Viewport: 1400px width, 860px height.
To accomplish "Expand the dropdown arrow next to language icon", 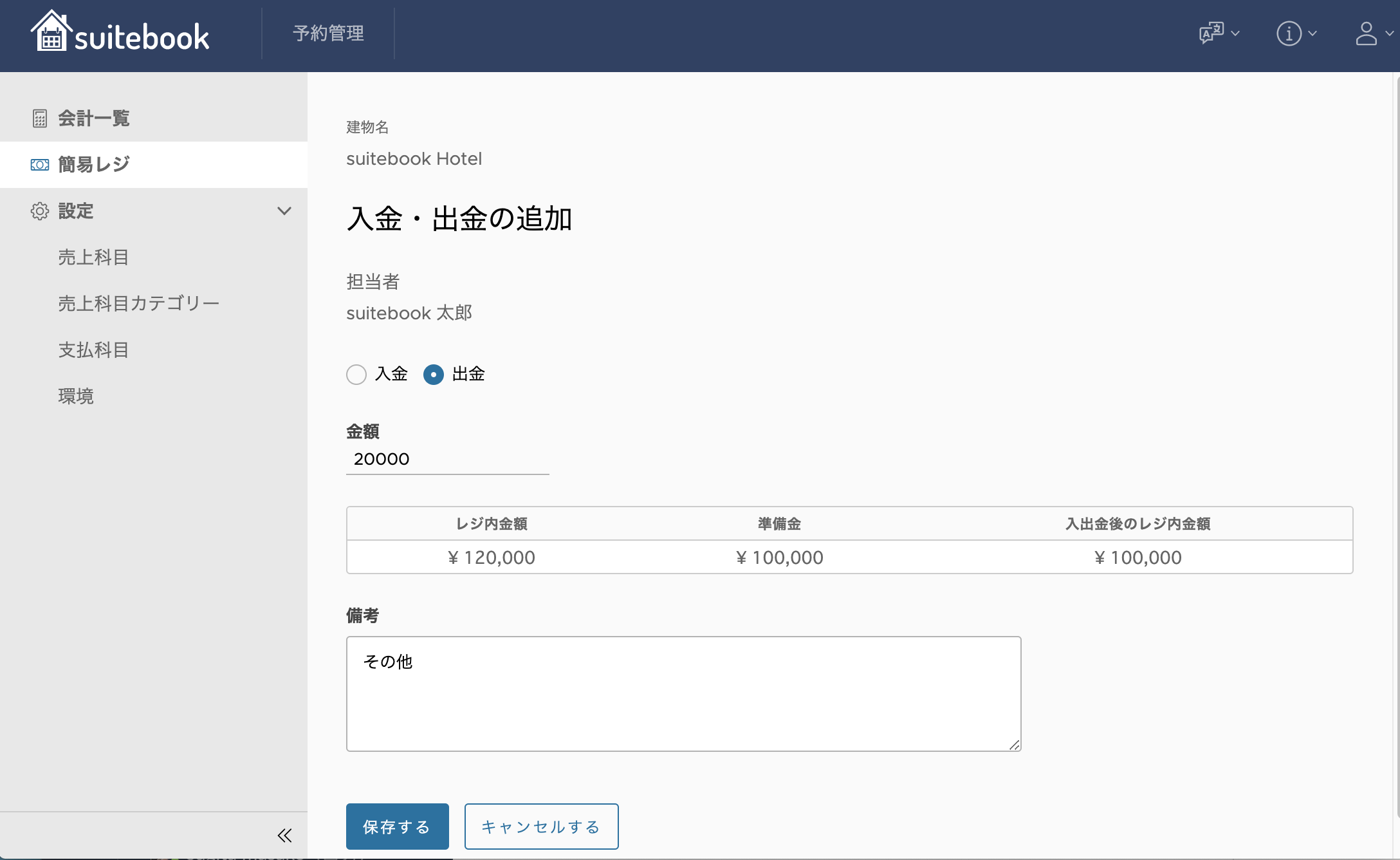I will click(x=1235, y=33).
